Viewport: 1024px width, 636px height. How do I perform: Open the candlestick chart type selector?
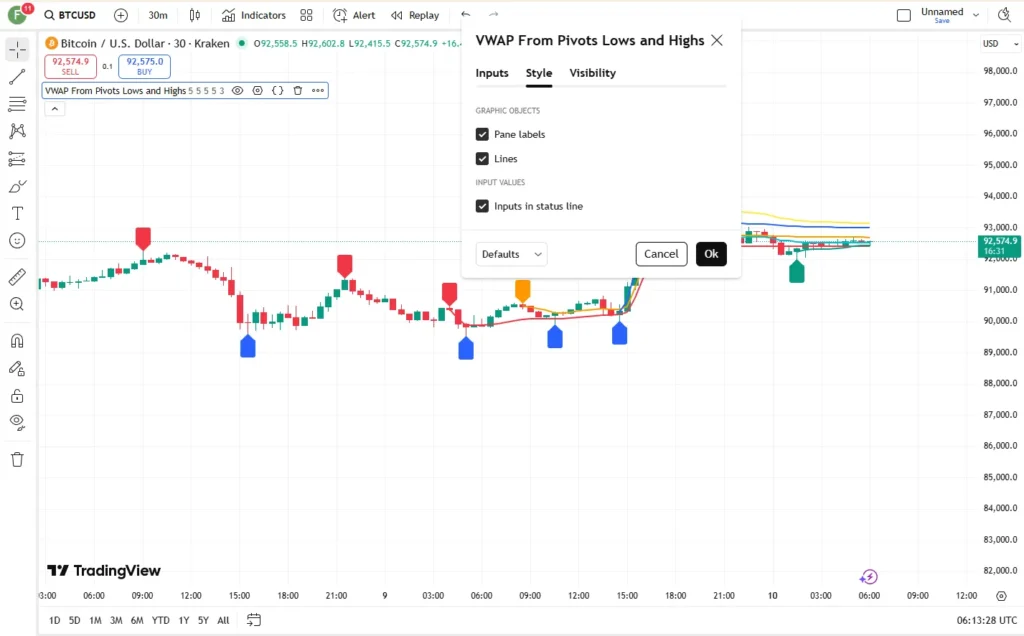(x=195, y=15)
